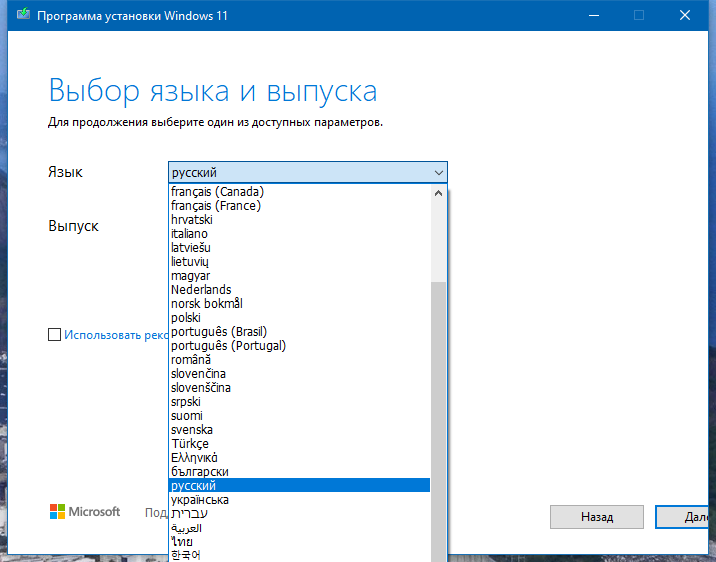
Task: Select Thai 'ไทย' language
Action: coord(299,541)
